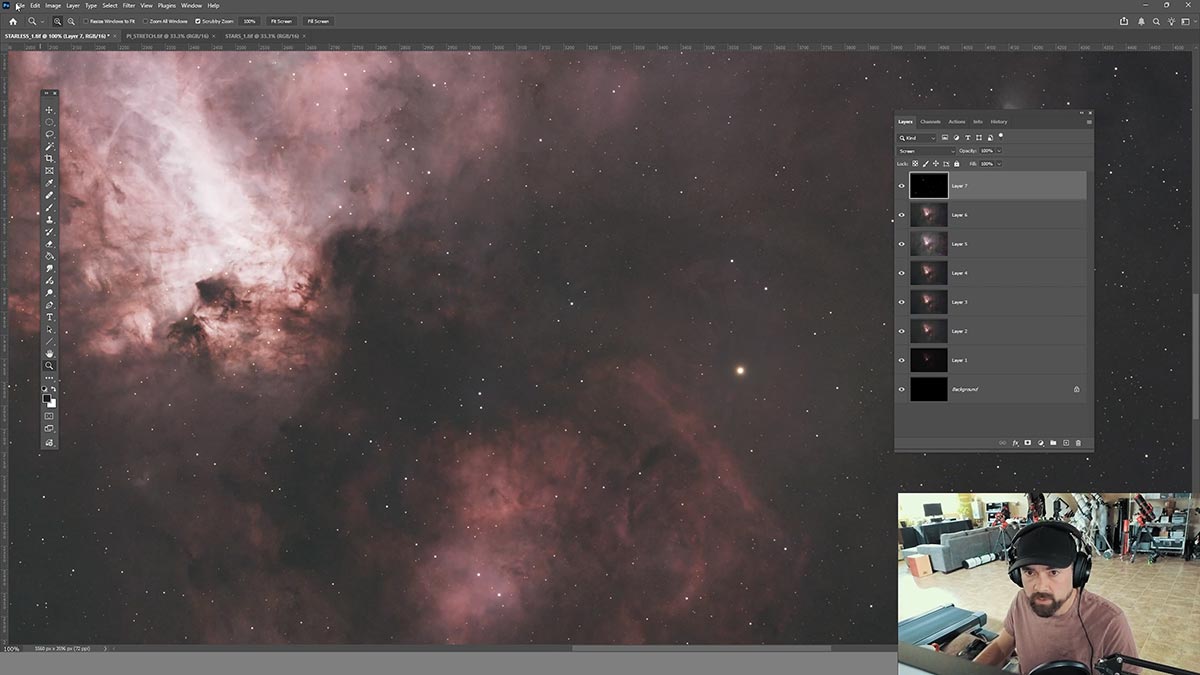Hide the Layer 4 layer
Image resolution: width=1200 pixels, height=675 pixels.
point(903,272)
